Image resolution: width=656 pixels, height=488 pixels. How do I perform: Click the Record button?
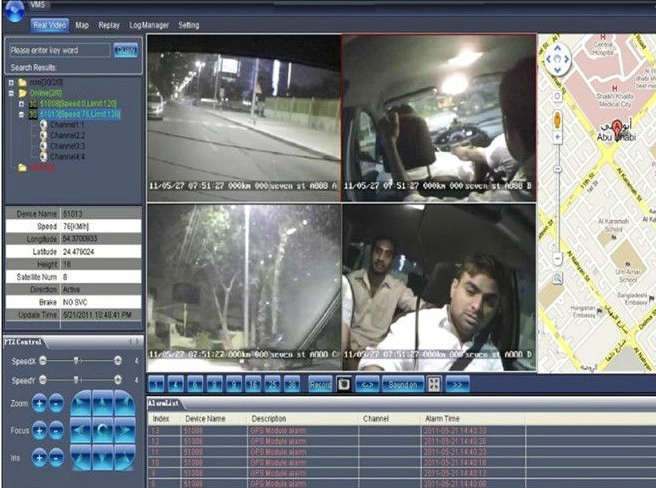[x=320, y=384]
